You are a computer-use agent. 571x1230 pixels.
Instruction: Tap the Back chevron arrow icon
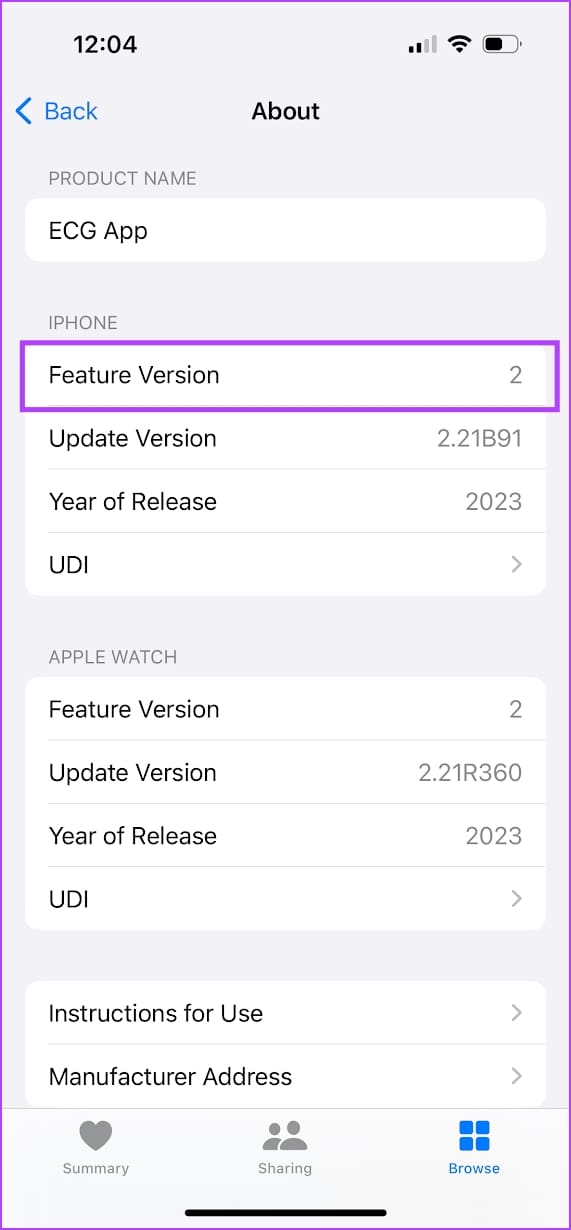pyautogui.click(x=24, y=111)
